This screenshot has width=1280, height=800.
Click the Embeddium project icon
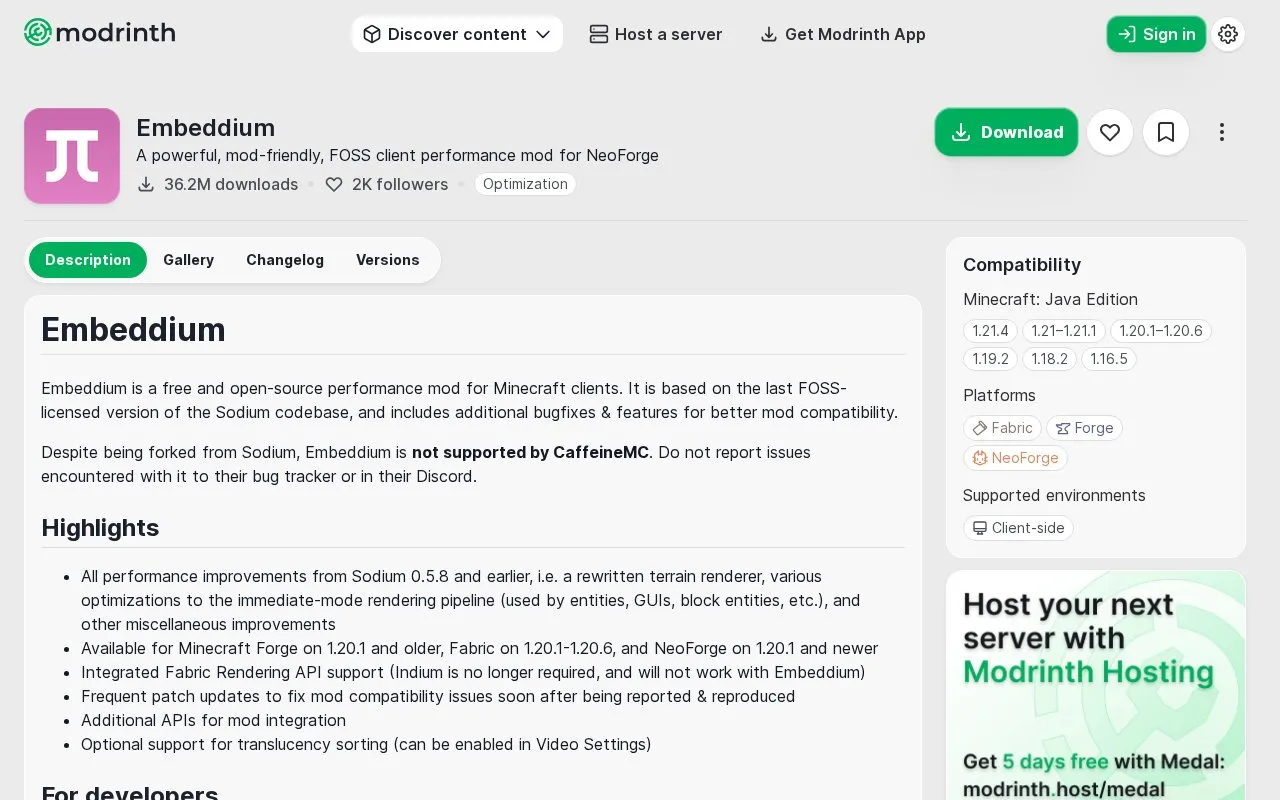(72, 156)
